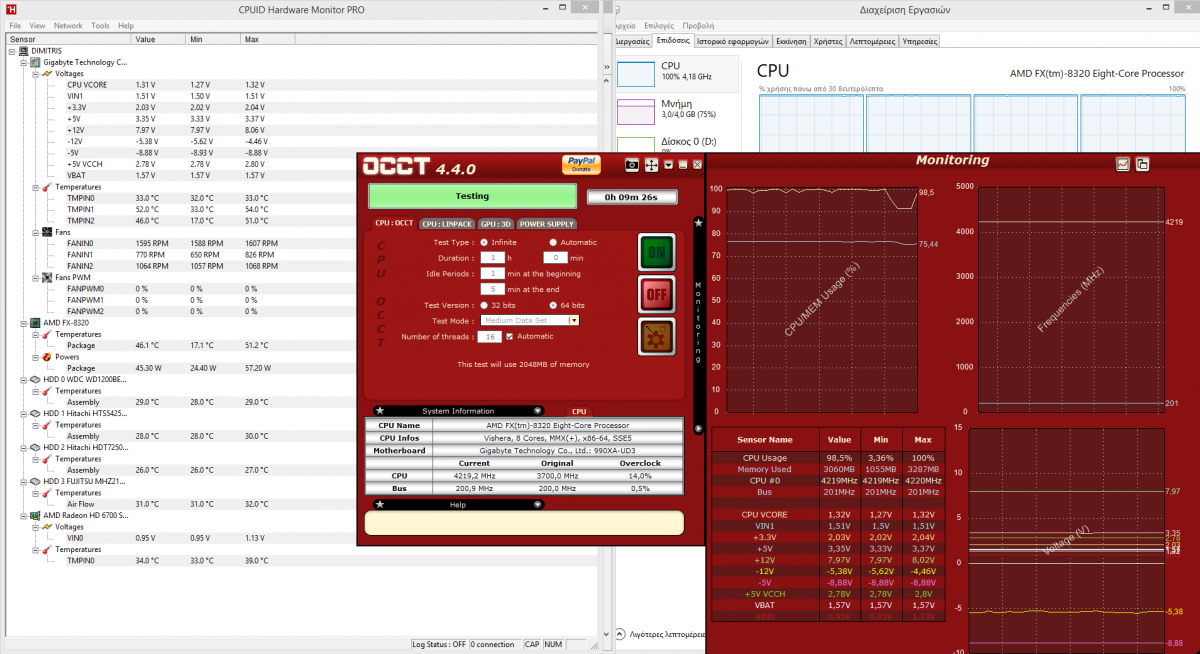Click the DIMITRIS computer icon in the sensor tree
This screenshot has width=1200, height=654.
tap(23, 51)
